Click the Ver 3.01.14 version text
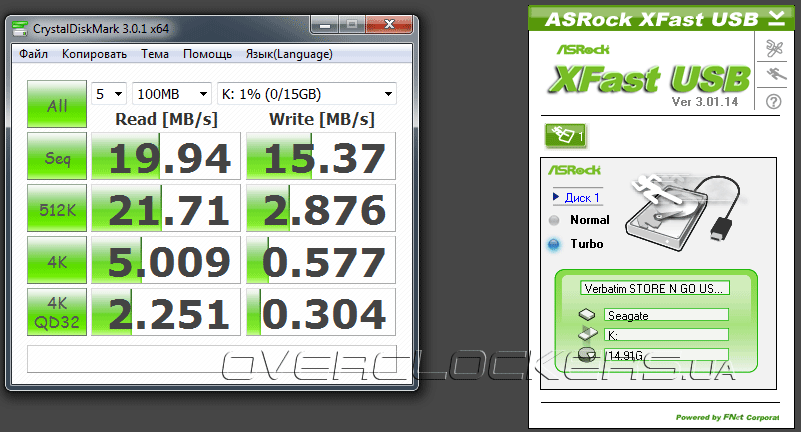 705,102
